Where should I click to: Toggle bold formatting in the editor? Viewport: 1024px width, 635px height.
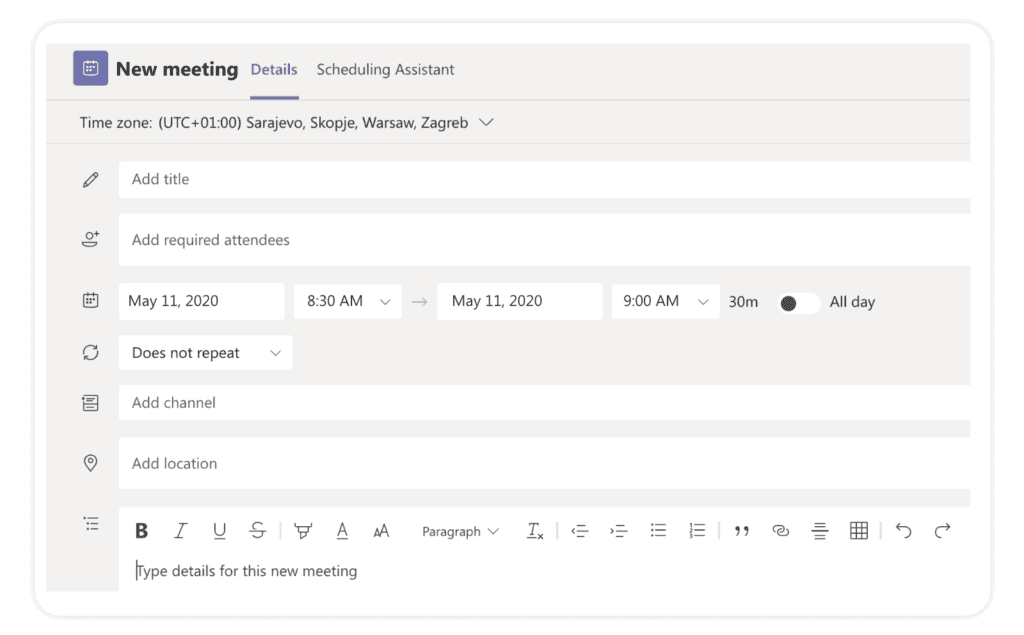[142, 531]
